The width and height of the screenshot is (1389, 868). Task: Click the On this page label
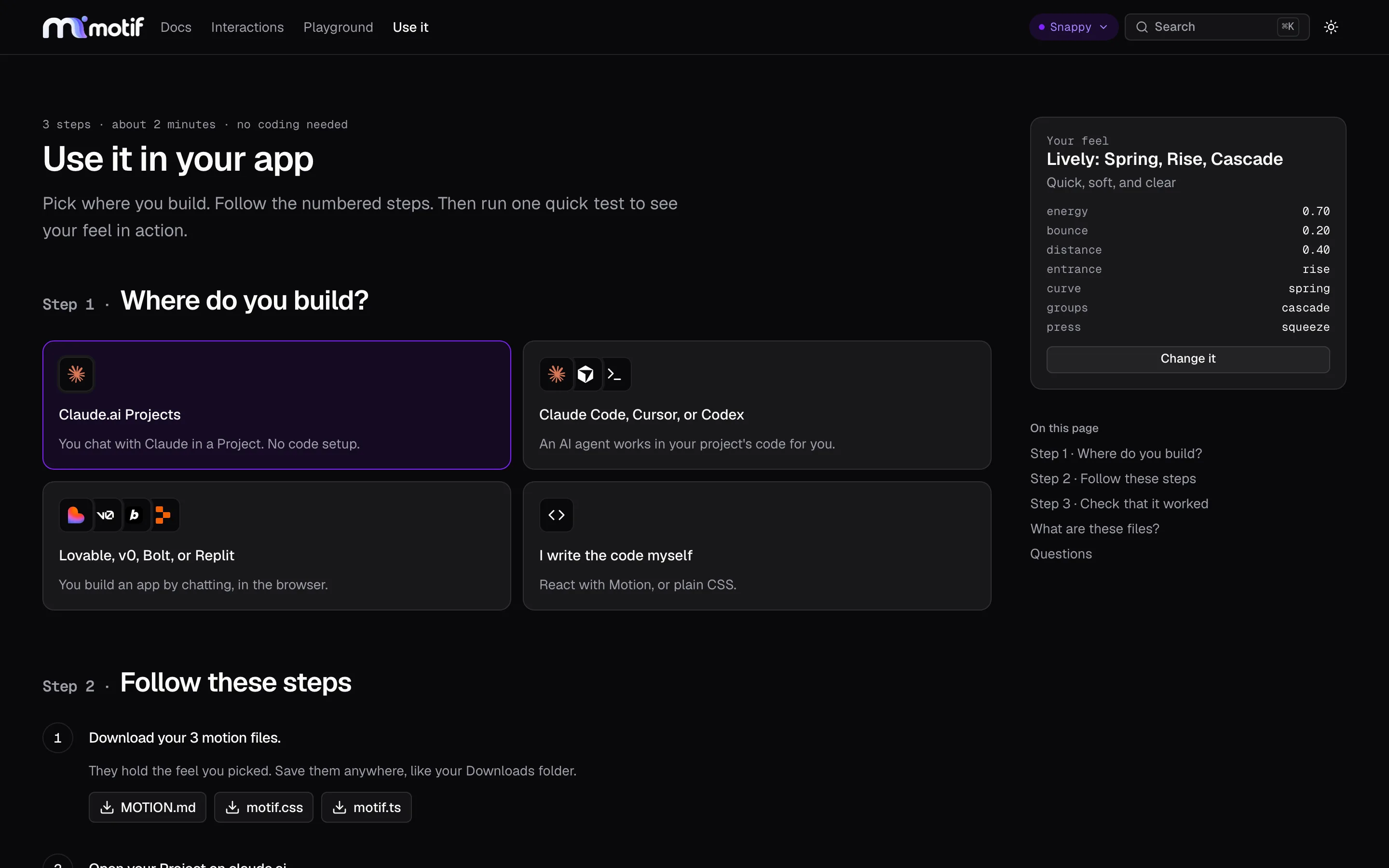(x=1064, y=428)
